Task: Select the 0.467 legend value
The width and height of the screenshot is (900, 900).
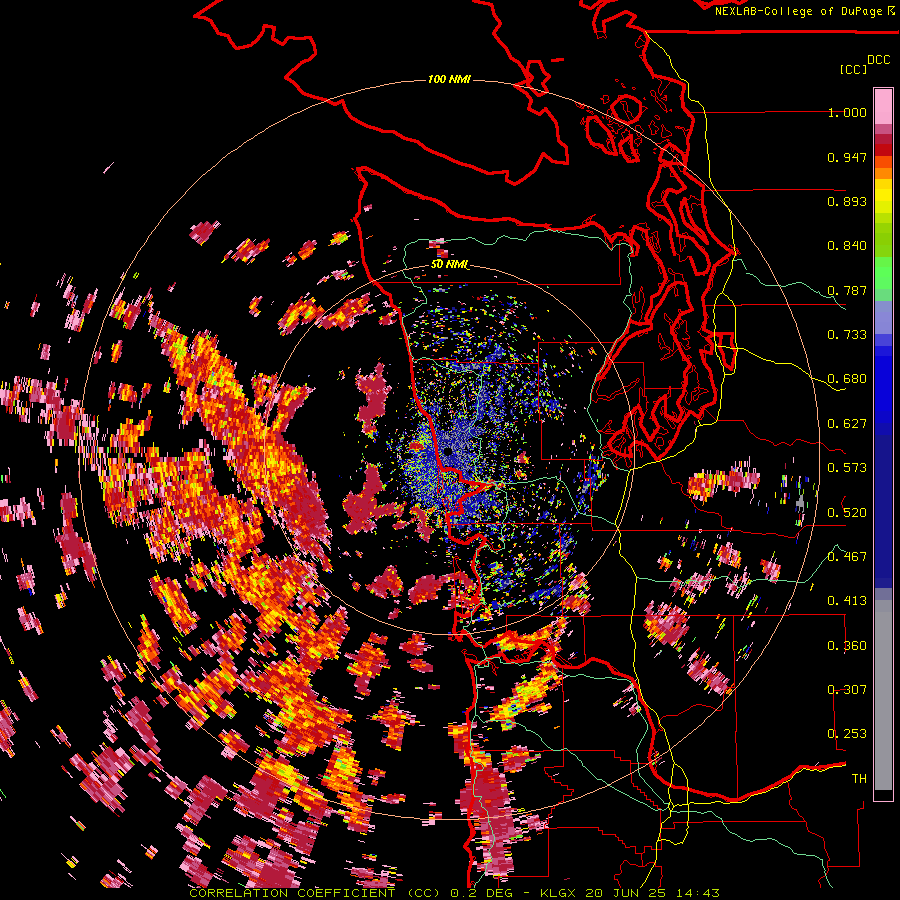Action: pyautogui.click(x=847, y=557)
